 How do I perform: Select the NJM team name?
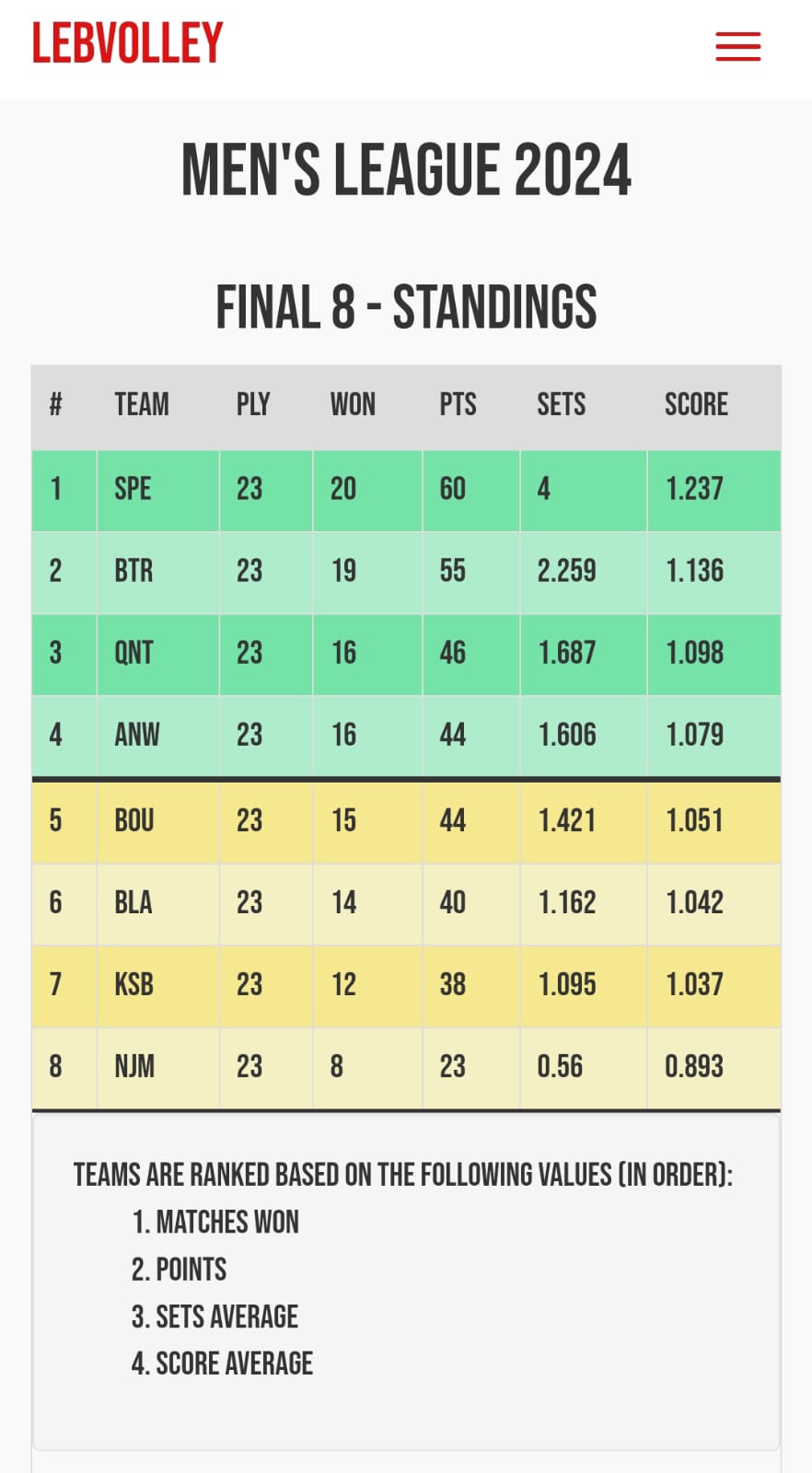coord(134,1066)
